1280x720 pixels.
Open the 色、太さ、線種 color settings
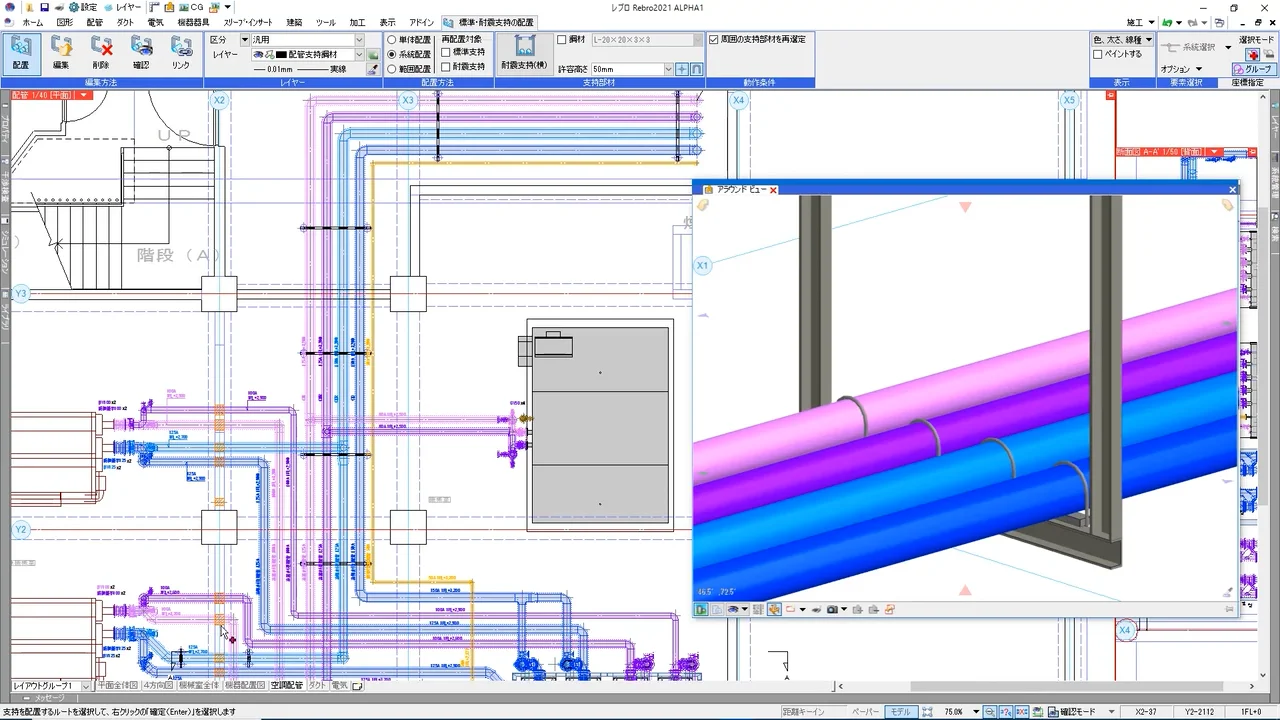[1122, 40]
